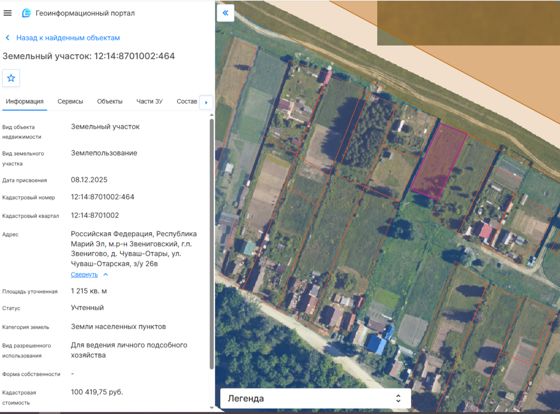The width and height of the screenshot is (560, 414).
Task: Click the back arrow beside Назад к найденным объектам
Action: point(8,38)
